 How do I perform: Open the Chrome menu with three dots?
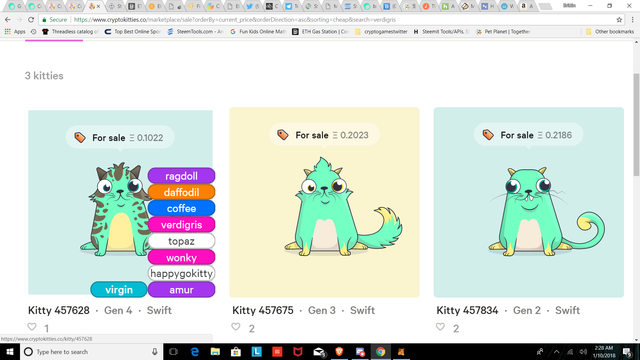tap(633, 20)
